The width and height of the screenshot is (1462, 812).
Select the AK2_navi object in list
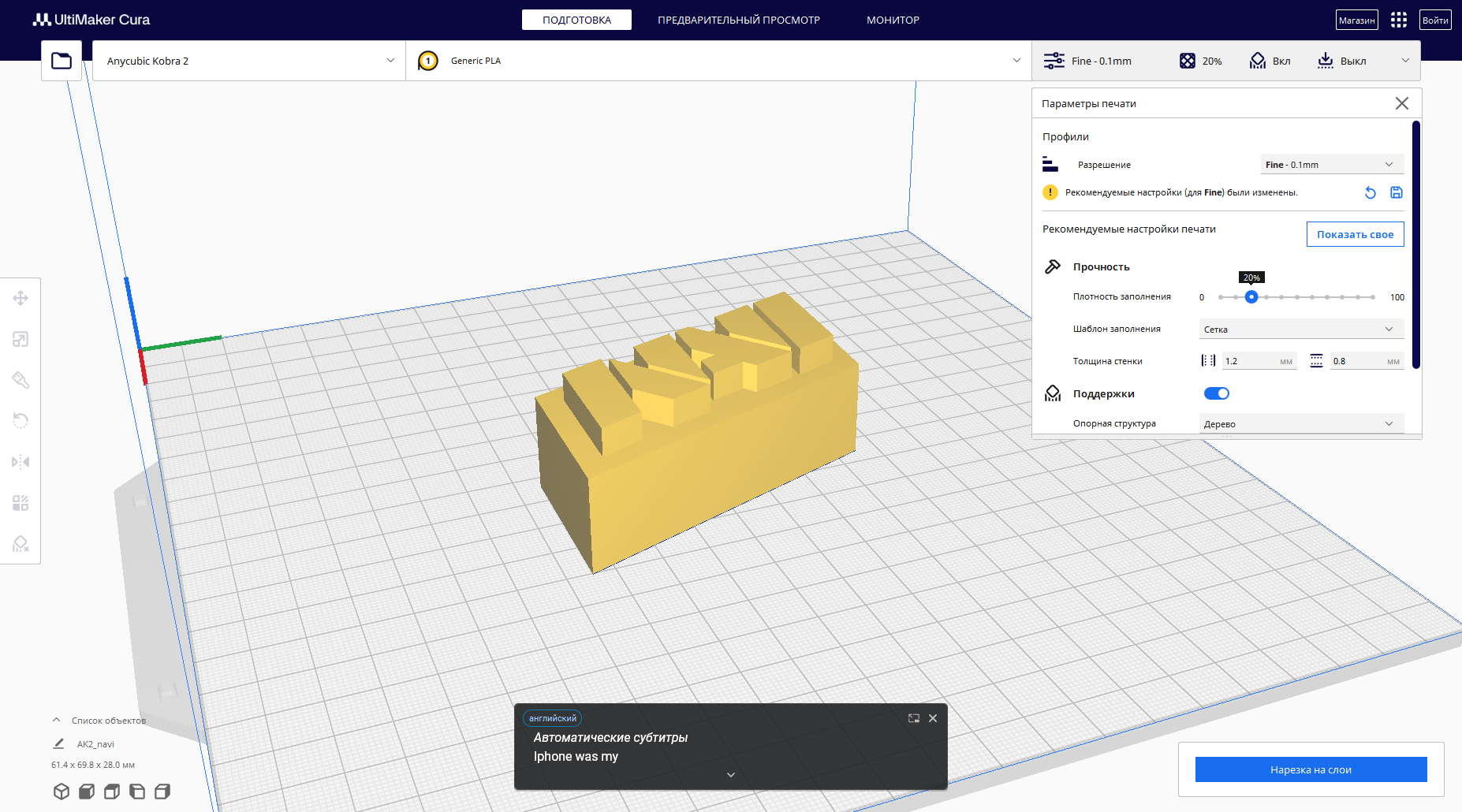95,743
